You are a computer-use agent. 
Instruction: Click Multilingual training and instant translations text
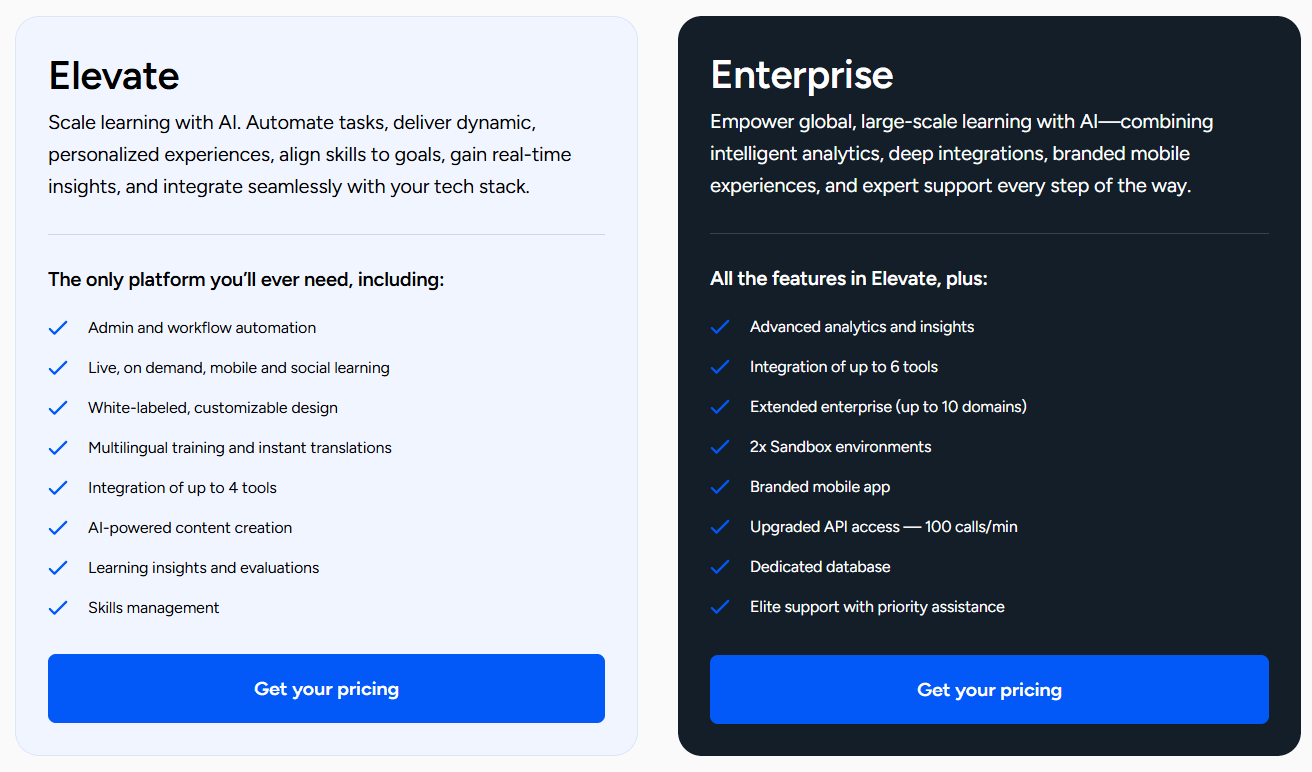click(x=240, y=448)
